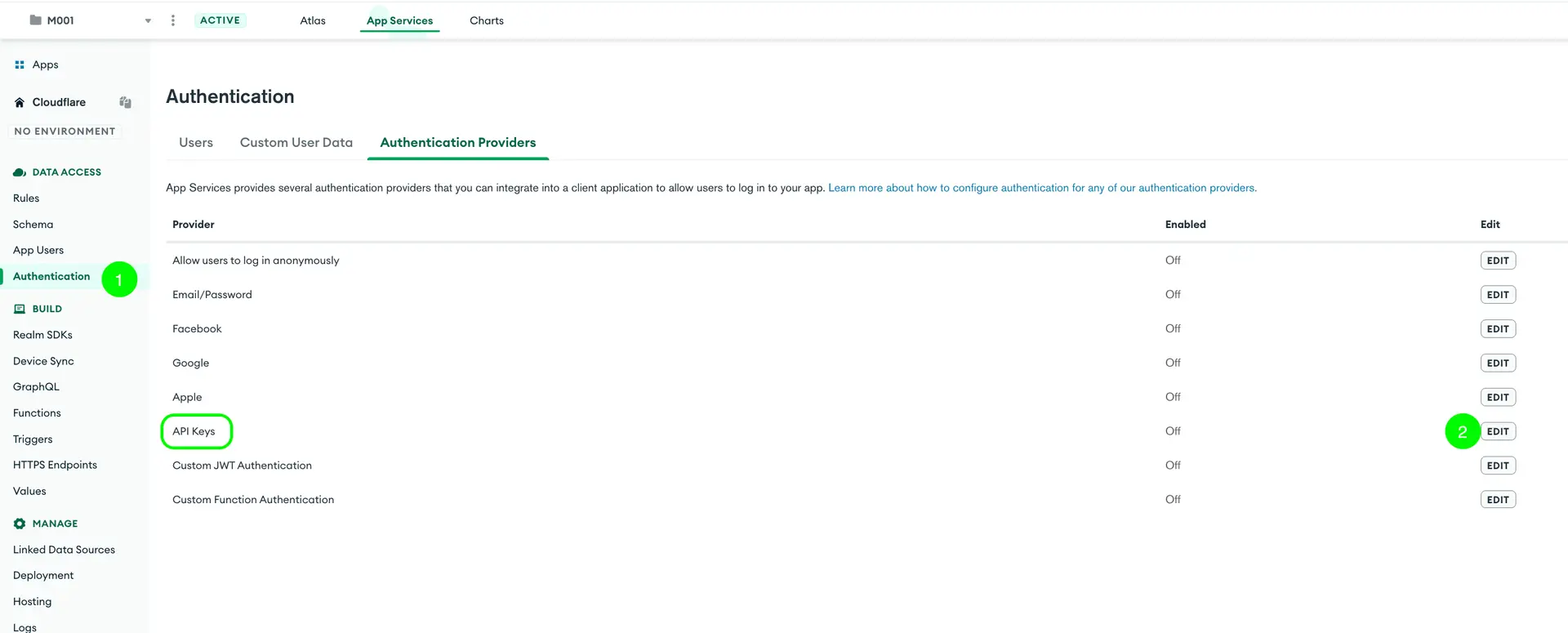Go to the Atlas tab

[312, 20]
